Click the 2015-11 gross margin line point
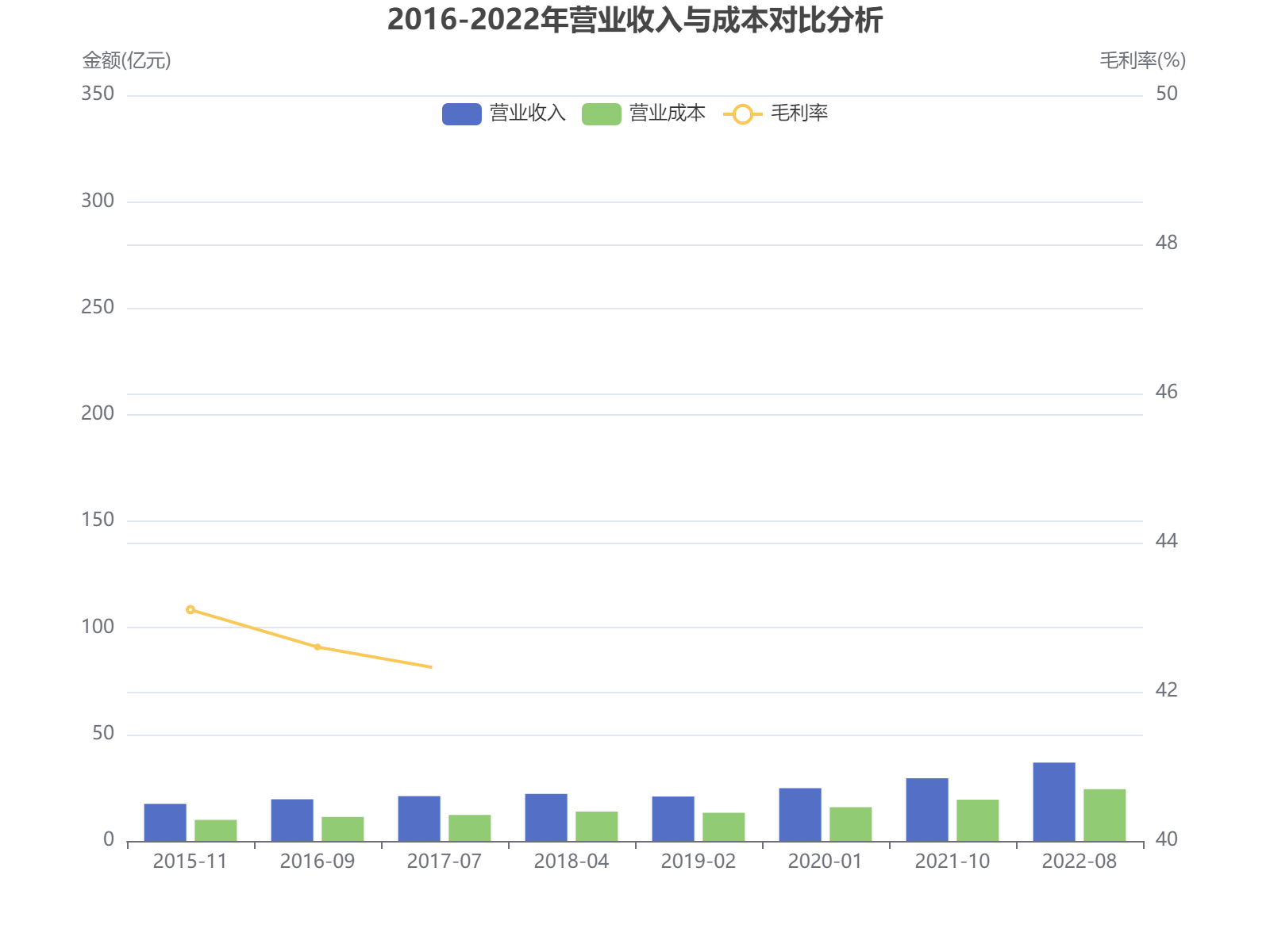Image resolution: width=1270 pixels, height=952 pixels. pos(190,610)
